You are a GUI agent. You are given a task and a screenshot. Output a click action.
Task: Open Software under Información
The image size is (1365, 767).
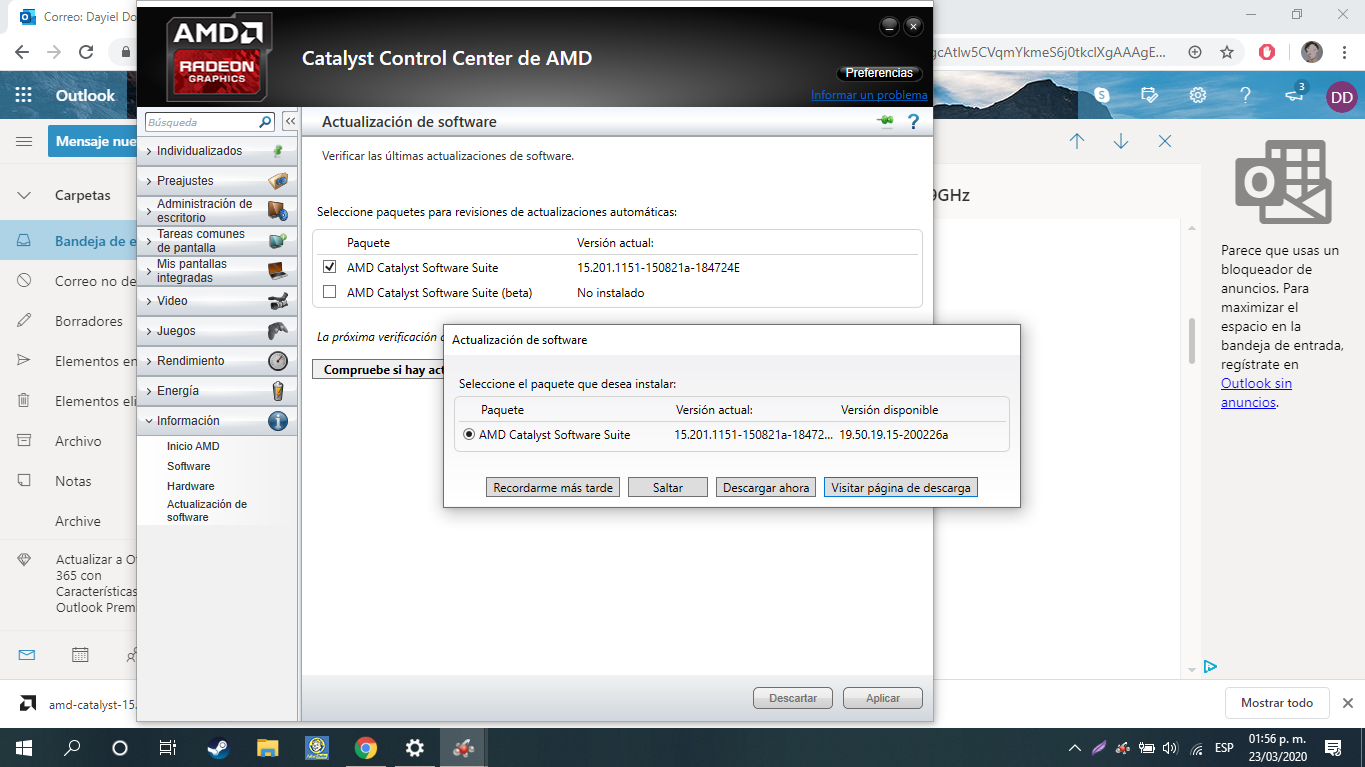click(189, 466)
